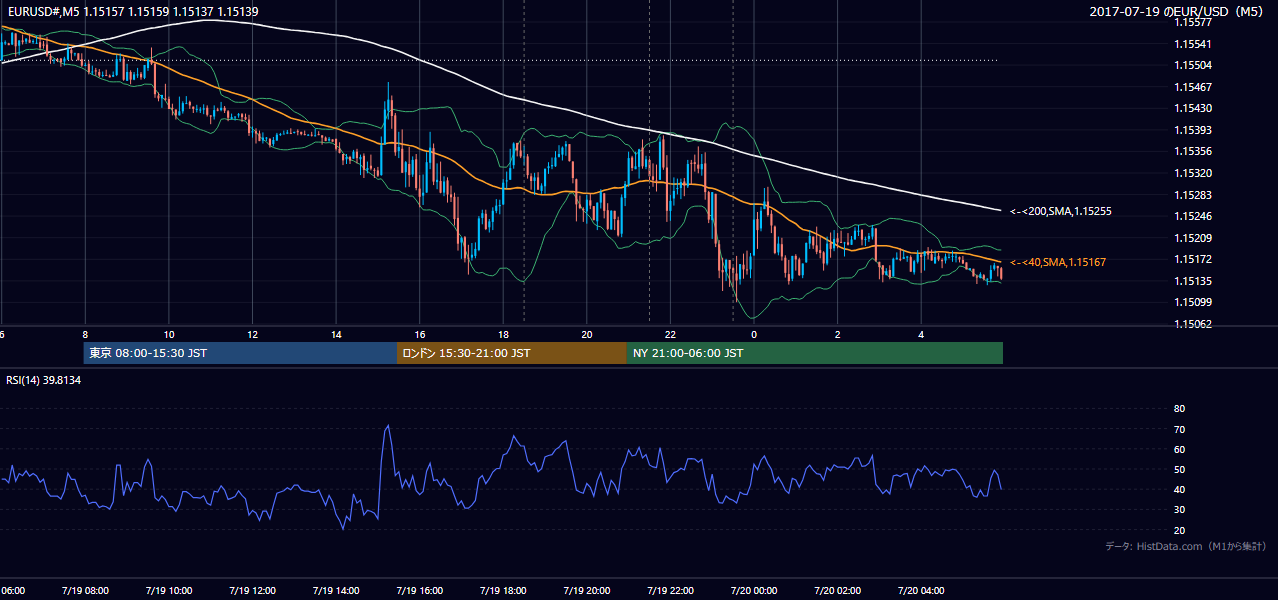
Task: Select the ロンドン 15:30-21:00 JST session bar
Action: click(x=512, y=353)
